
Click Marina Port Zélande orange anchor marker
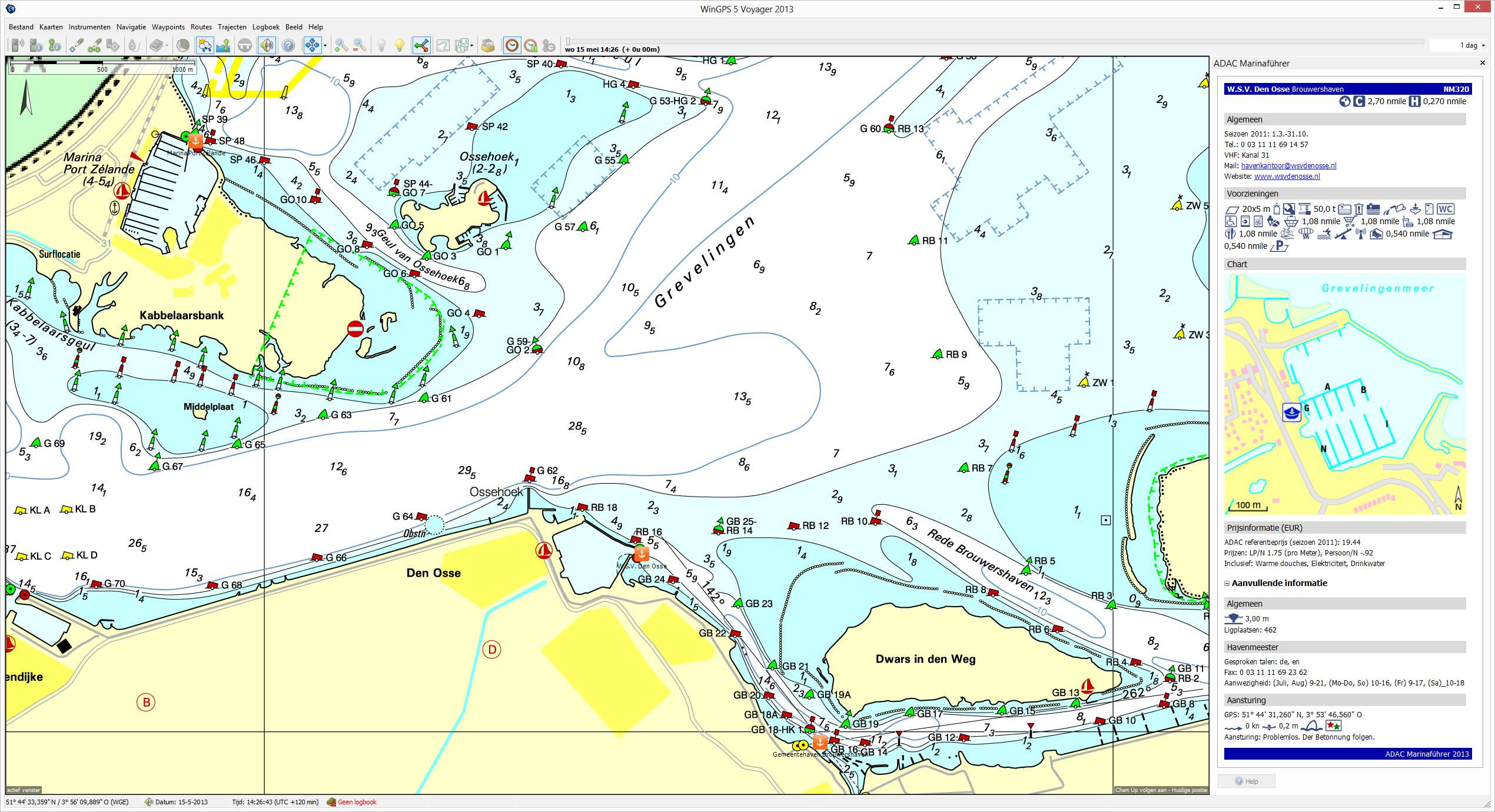pos(196,141)
